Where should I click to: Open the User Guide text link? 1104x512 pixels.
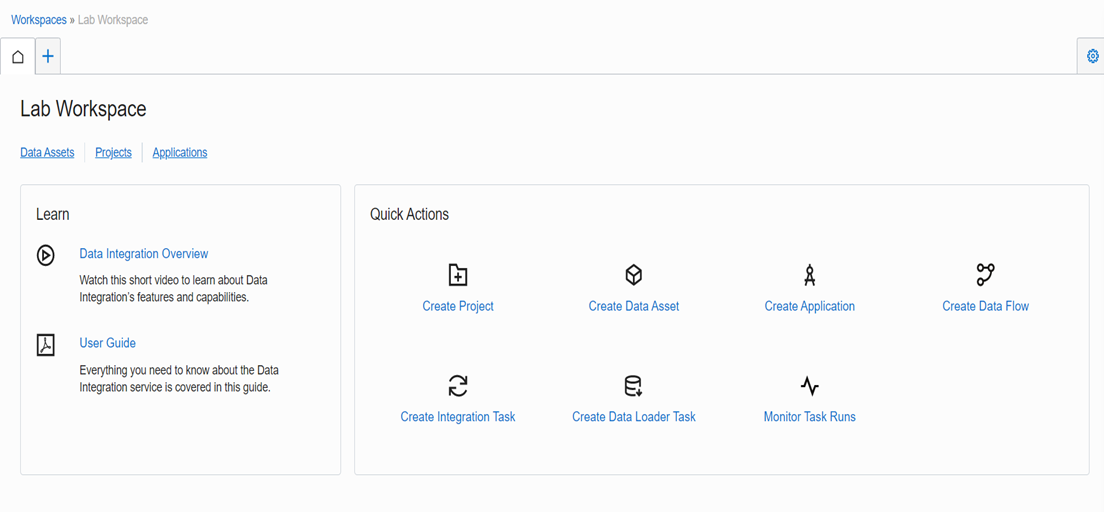(x=107, y=343)
